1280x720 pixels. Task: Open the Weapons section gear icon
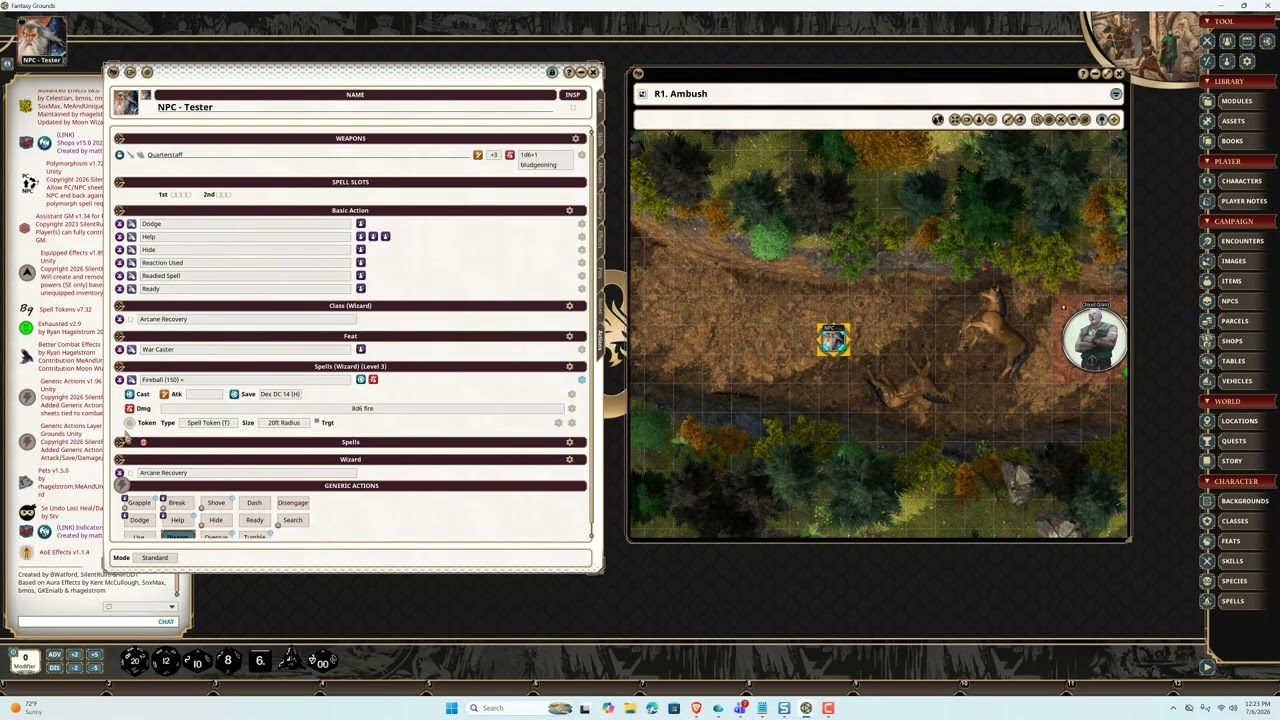click(x=575, y=138)
